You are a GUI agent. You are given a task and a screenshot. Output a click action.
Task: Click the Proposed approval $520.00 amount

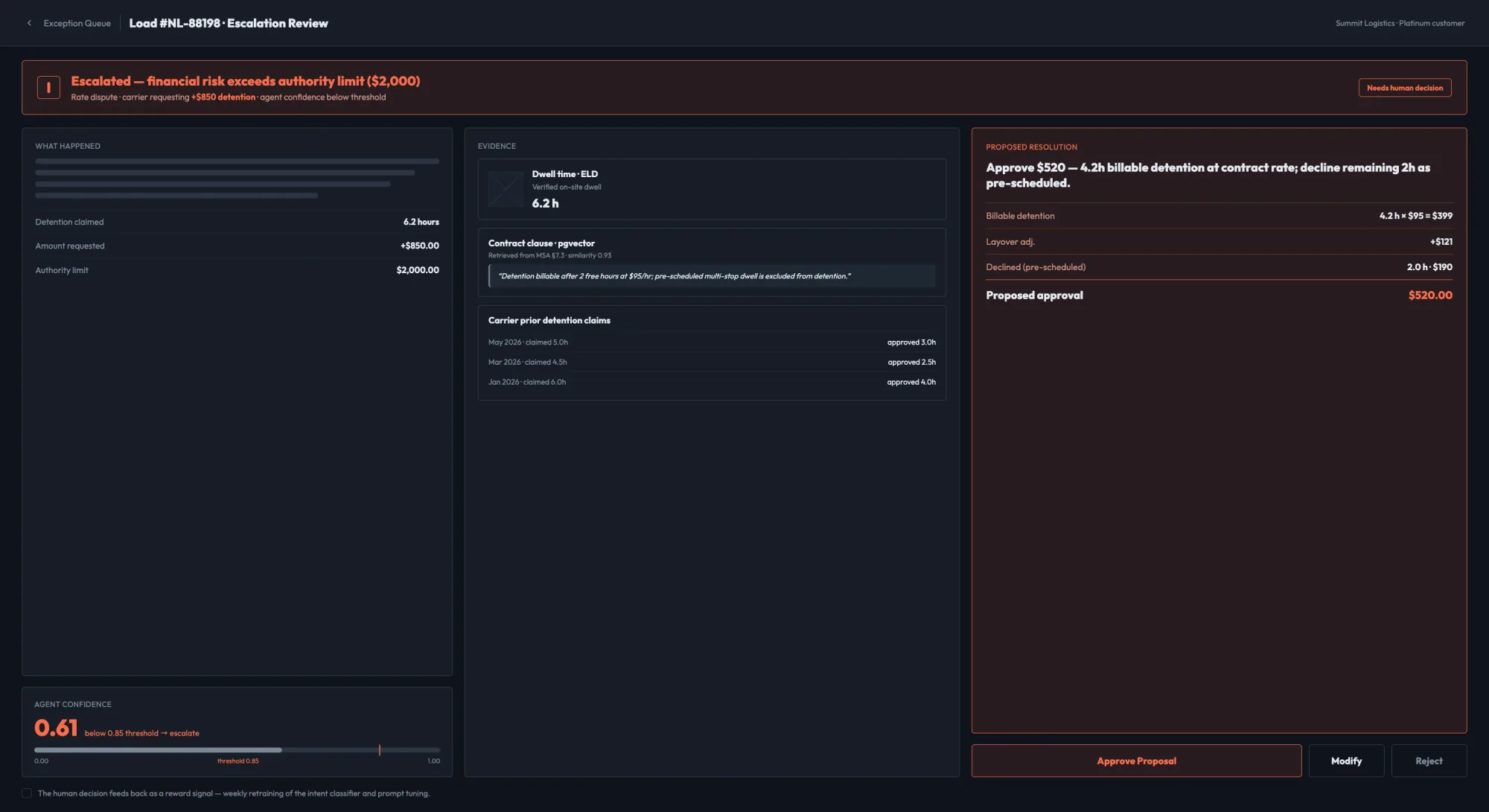(x=1429, y=295)
